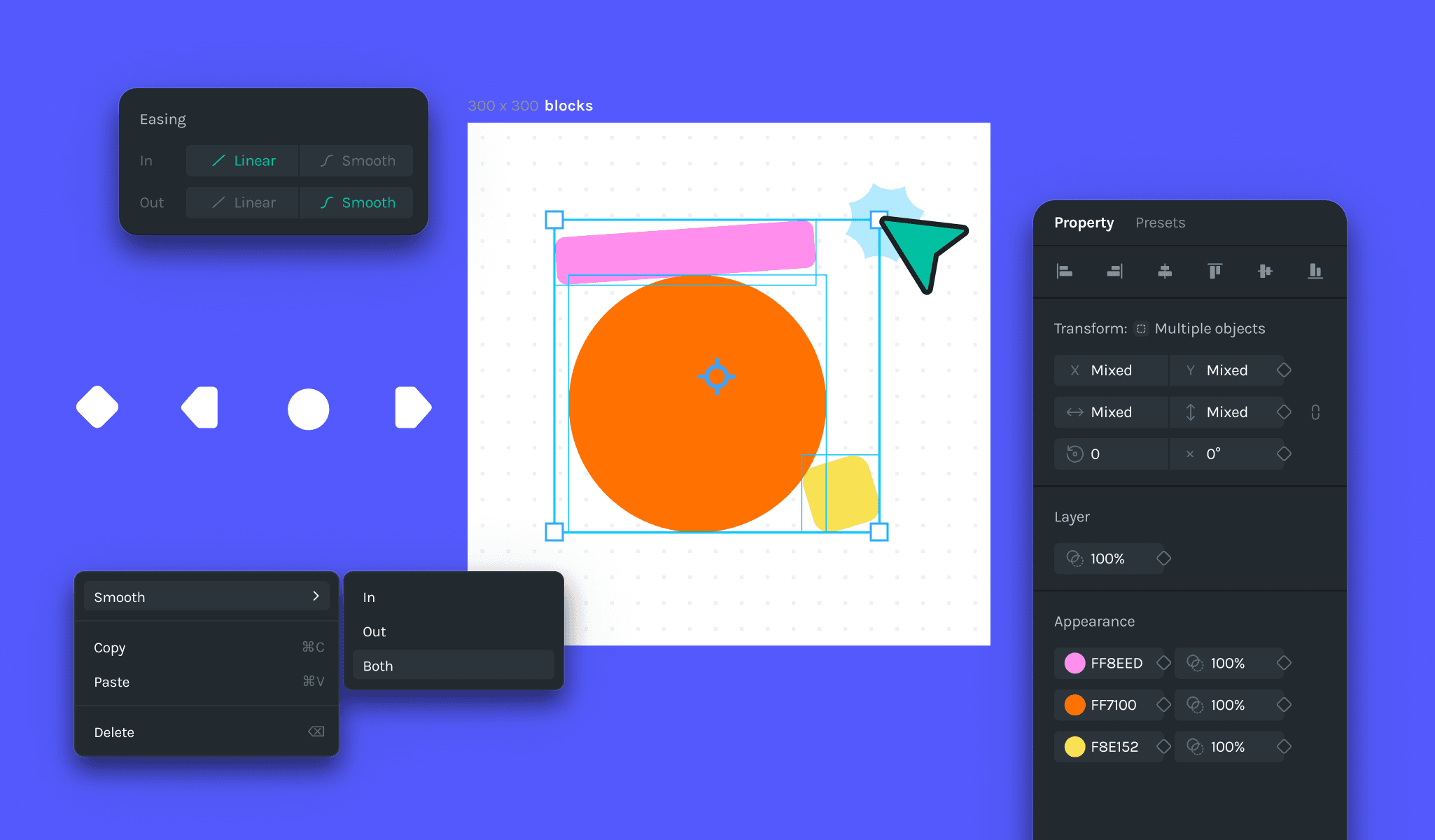
Task: Select the align top icon
Action: pos(1215,272)
